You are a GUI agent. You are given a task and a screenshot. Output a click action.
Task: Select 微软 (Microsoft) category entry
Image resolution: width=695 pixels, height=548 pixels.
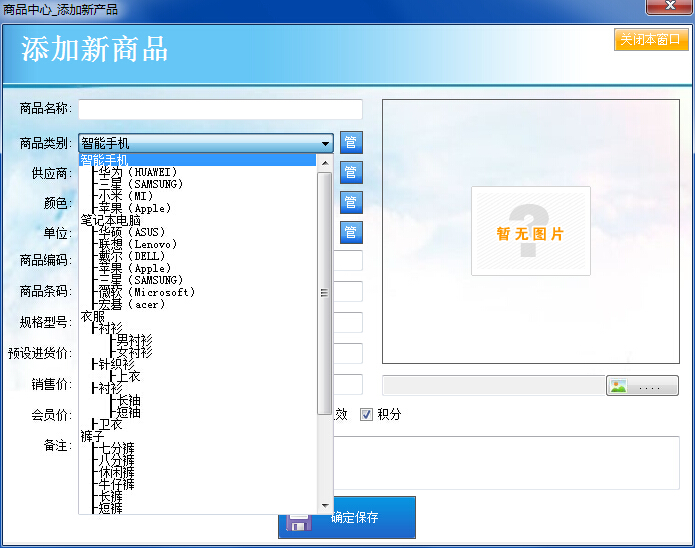[x=146, y=292]
